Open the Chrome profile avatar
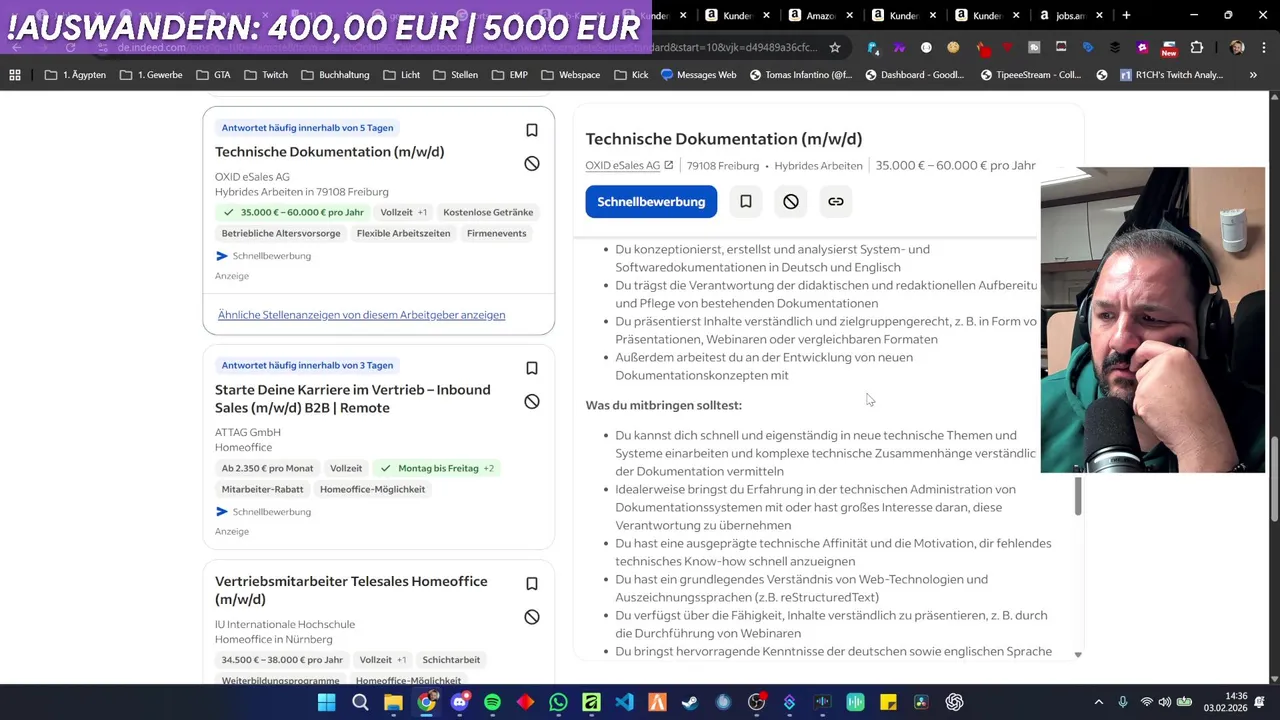The image size is (1280, 720). click(x=1237, y=47)
